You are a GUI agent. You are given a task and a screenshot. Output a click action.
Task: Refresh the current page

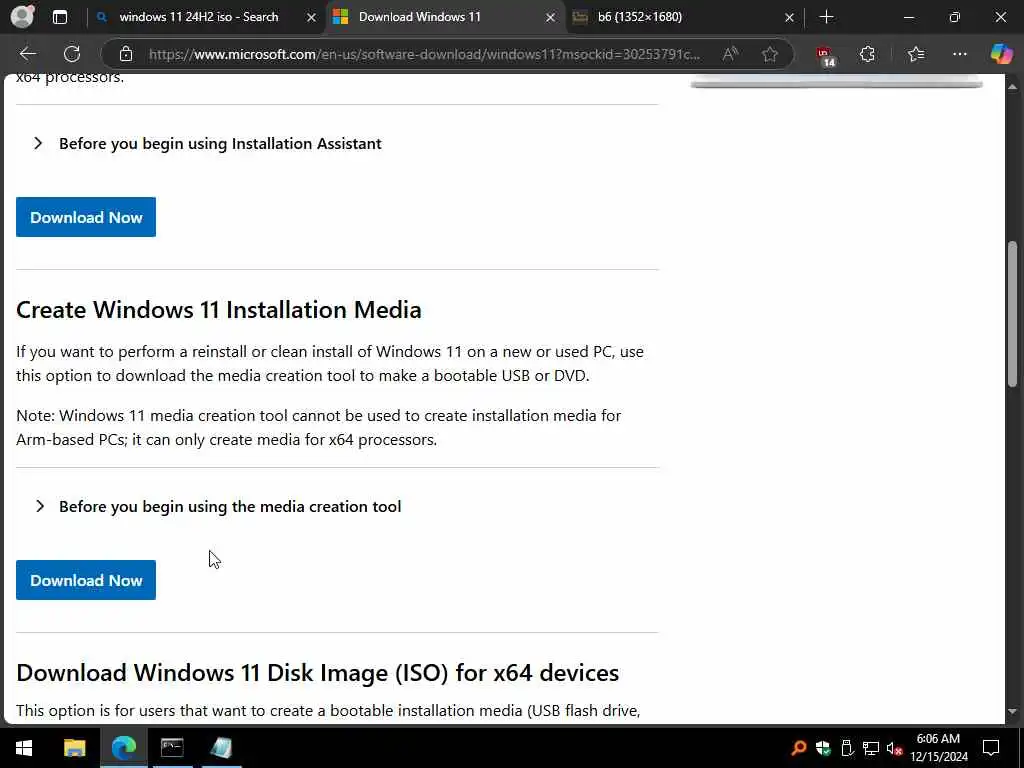click(72, 54)
